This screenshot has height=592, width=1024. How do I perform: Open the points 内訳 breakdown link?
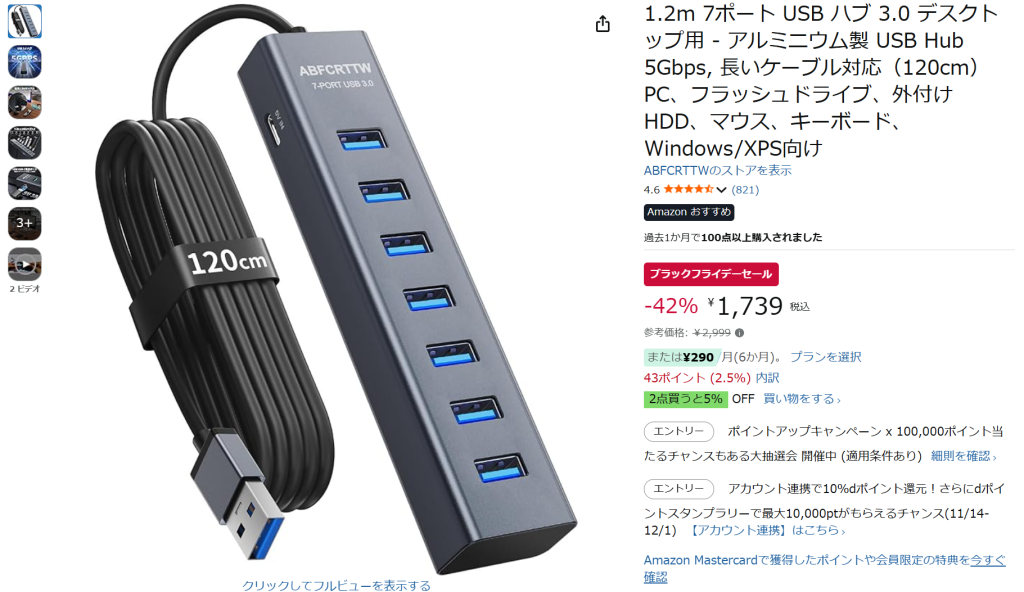[767, 378]
